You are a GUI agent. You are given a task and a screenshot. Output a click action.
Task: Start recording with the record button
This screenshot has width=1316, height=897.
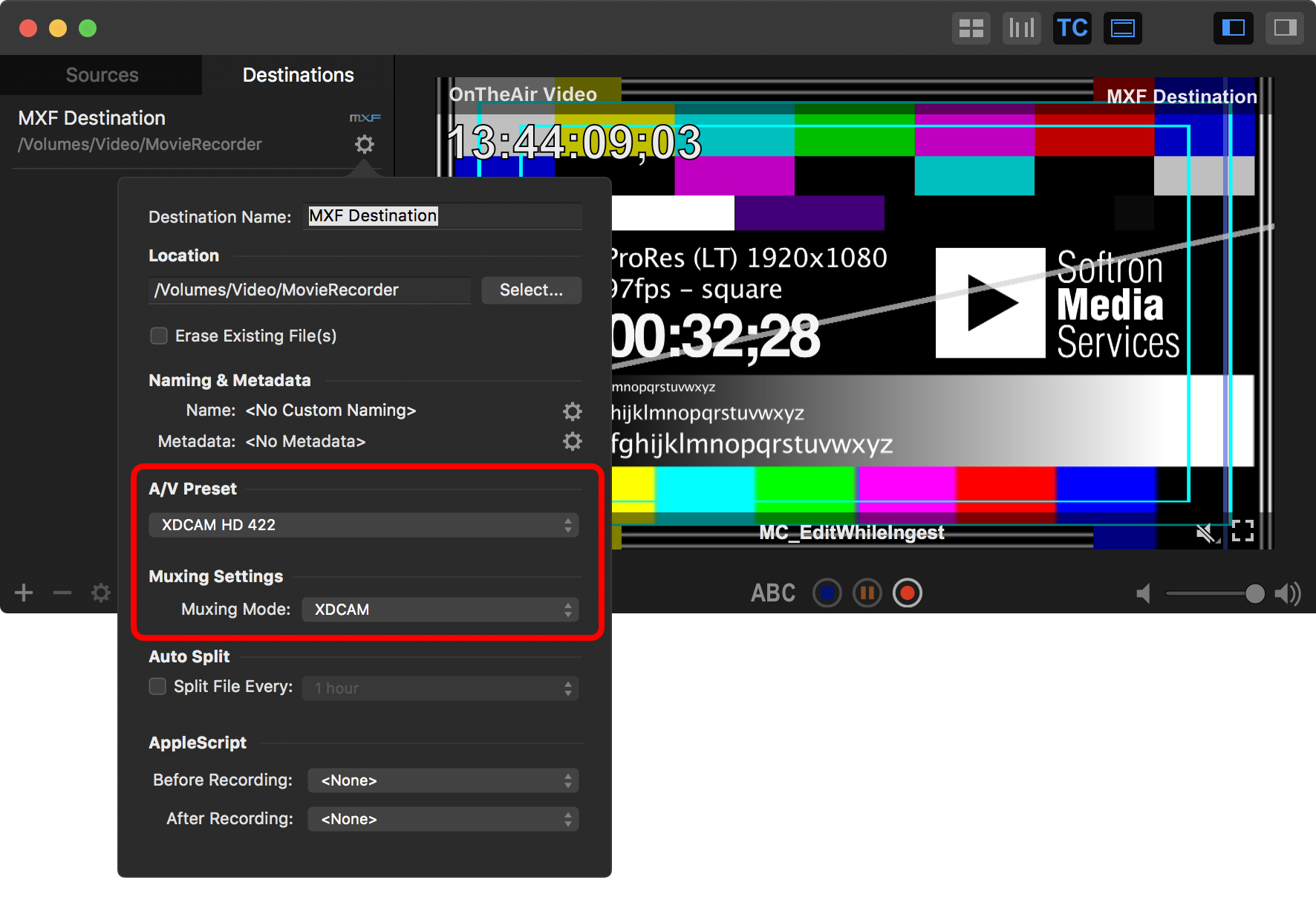907,593
